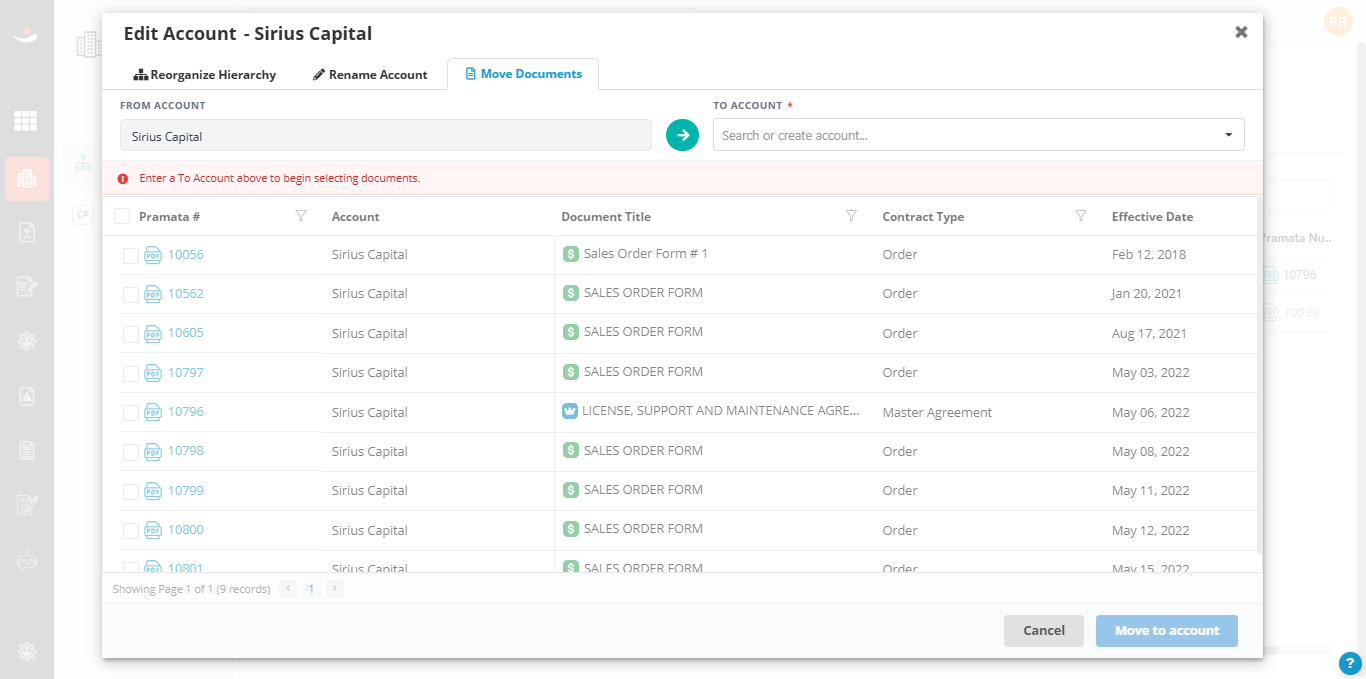Open the highlighted accounts building sidebar icon

point(27,179)
